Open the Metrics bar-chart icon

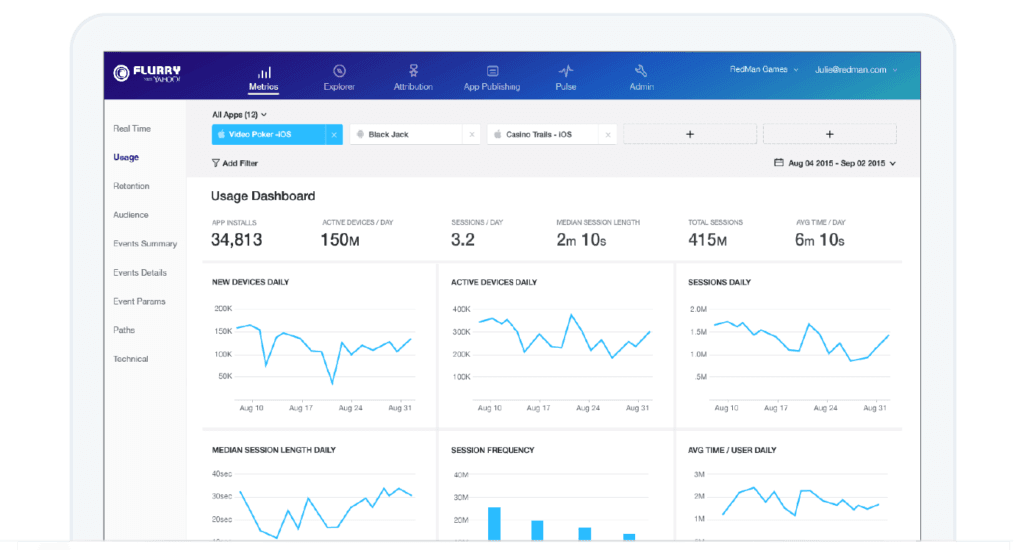pyautogui.click(x=264, y=72)
